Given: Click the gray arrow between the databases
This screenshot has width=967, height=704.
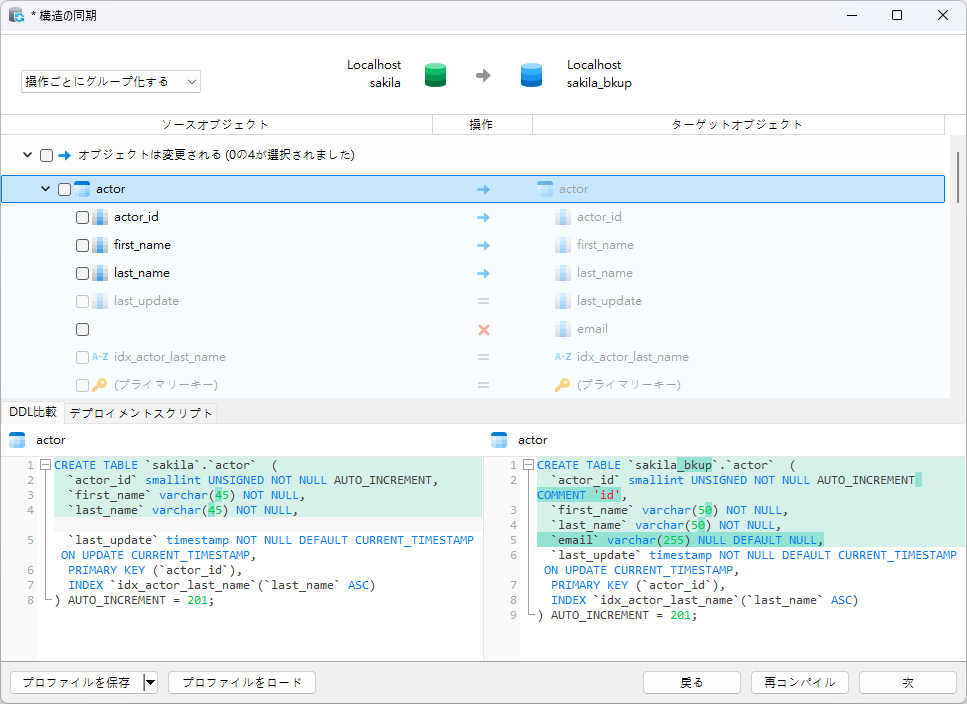Looking at the screenshot, I should pos(483,75).
